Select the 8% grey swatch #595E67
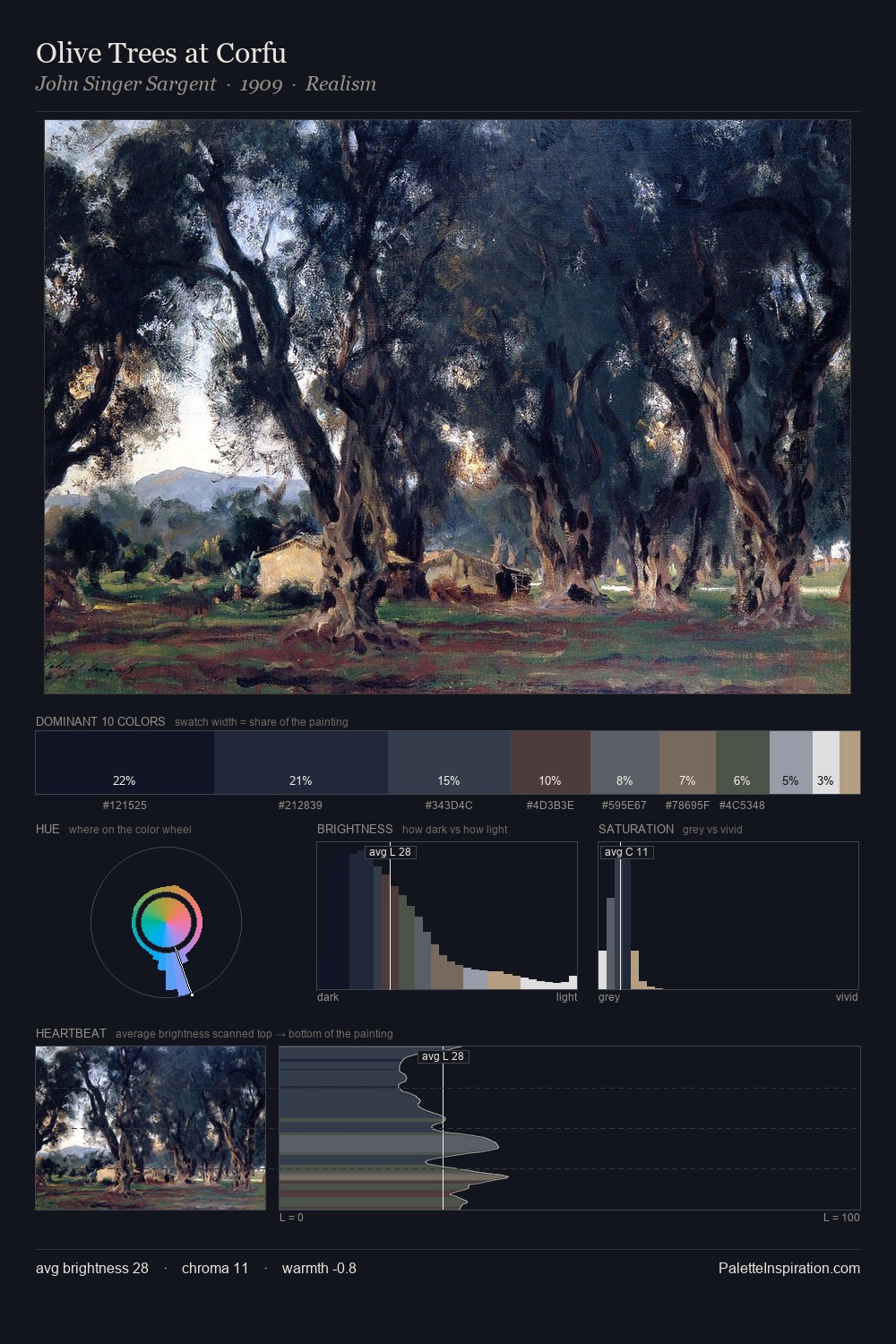The height and width of the screenshot is (1344, 896). 625,762
